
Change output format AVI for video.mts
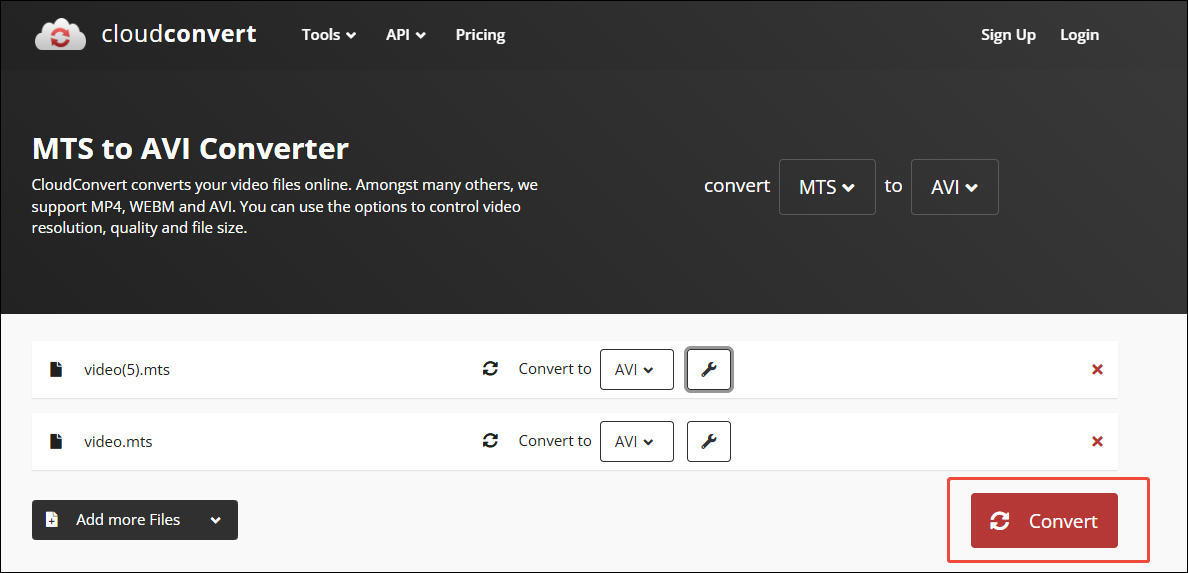(x=636, y=441)
